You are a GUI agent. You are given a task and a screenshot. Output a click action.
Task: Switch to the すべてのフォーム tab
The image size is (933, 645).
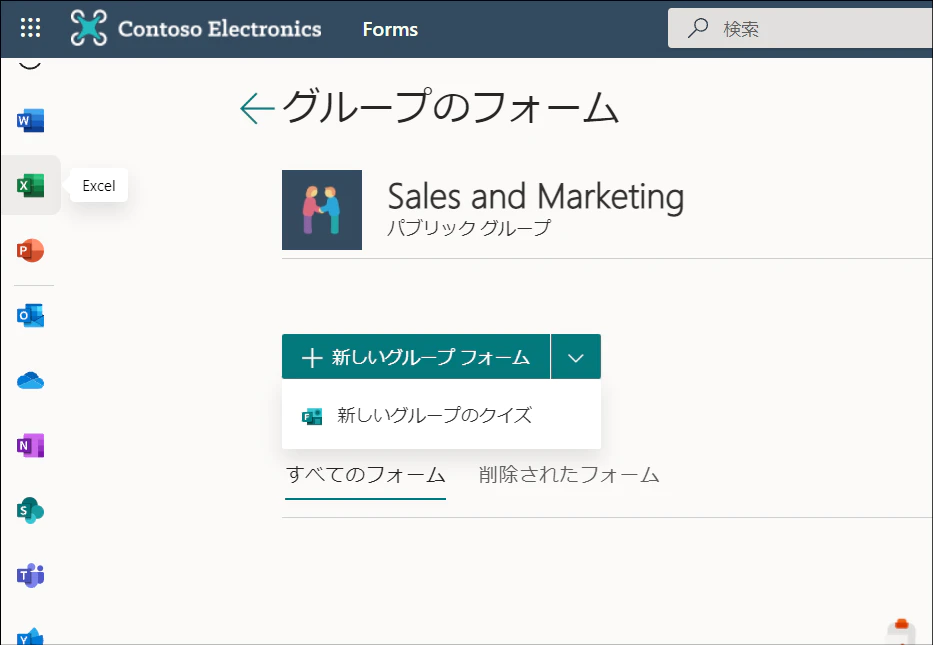[x=365, y=475]
